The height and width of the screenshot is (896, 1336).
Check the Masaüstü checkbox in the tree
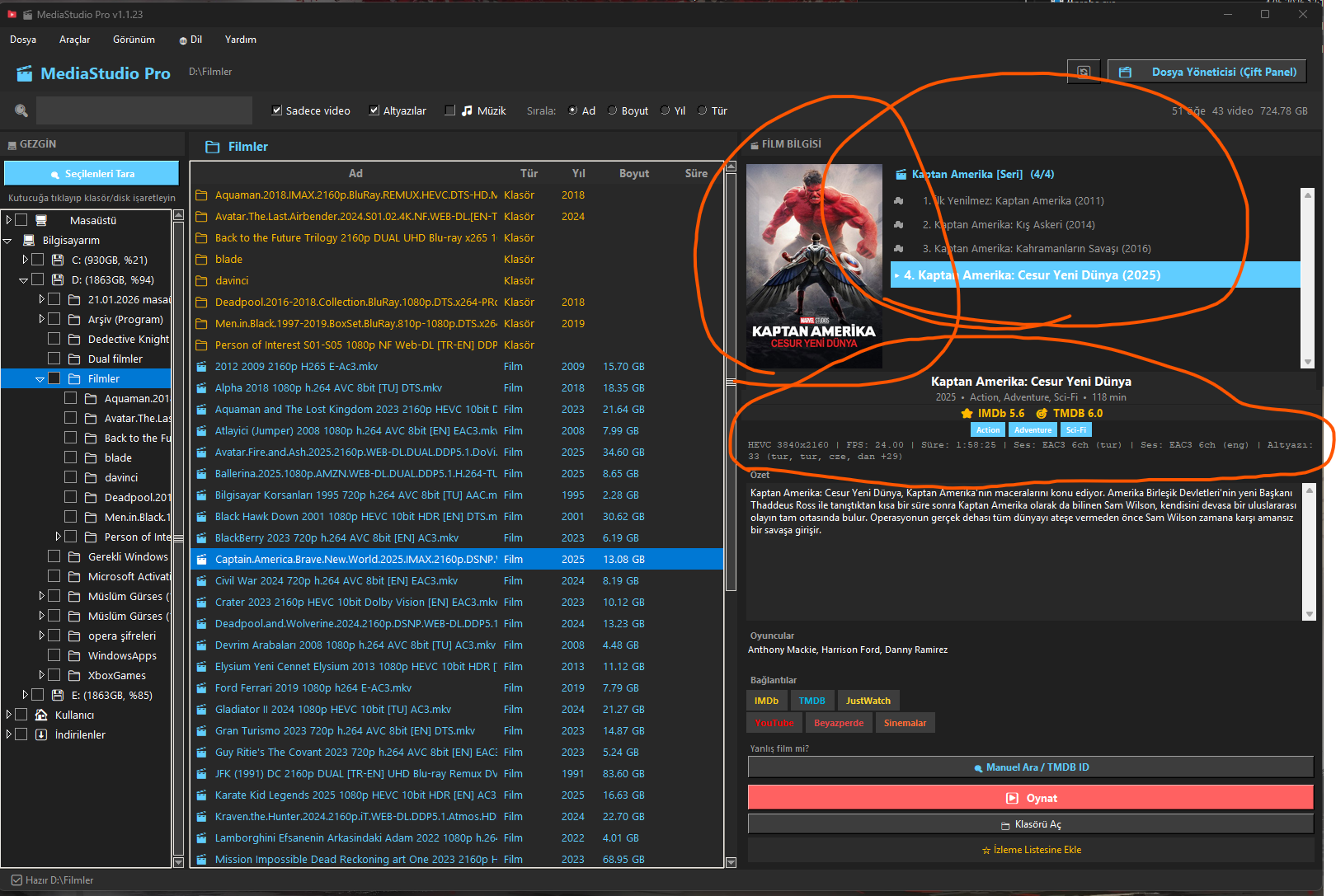21,220
